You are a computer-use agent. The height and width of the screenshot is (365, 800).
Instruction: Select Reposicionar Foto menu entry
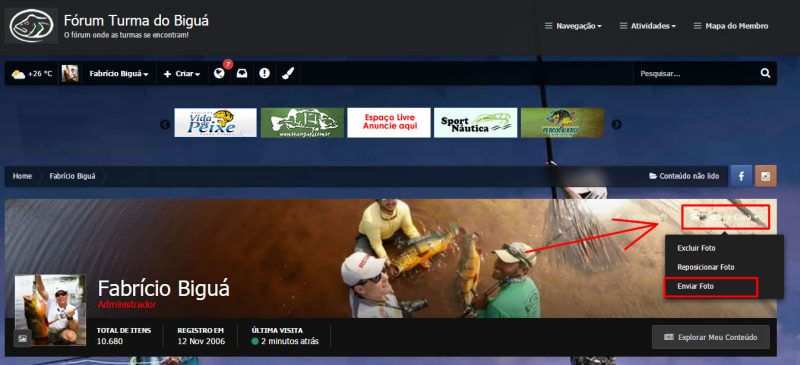click(x=706, y=267)
